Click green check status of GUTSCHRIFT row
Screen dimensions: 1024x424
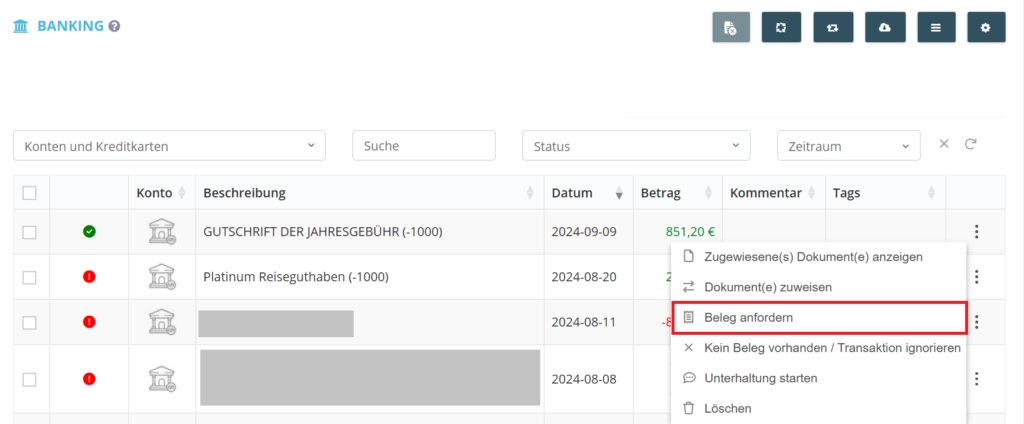click(89, 231)
